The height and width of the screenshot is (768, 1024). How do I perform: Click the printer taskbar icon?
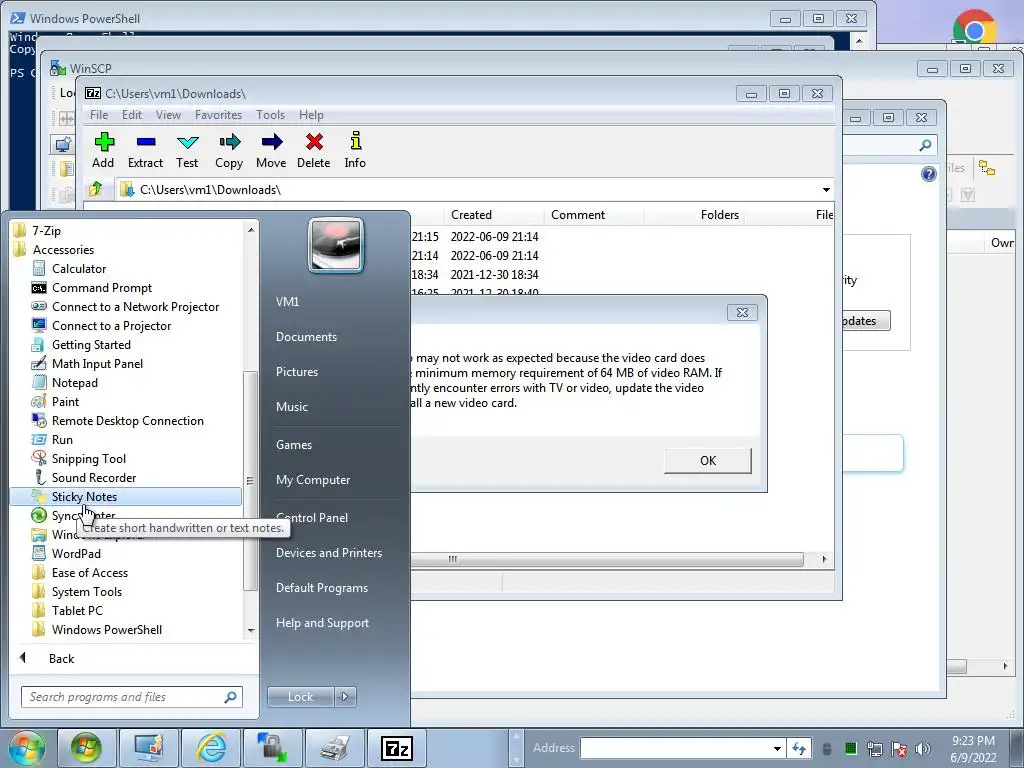coord(335,748)
